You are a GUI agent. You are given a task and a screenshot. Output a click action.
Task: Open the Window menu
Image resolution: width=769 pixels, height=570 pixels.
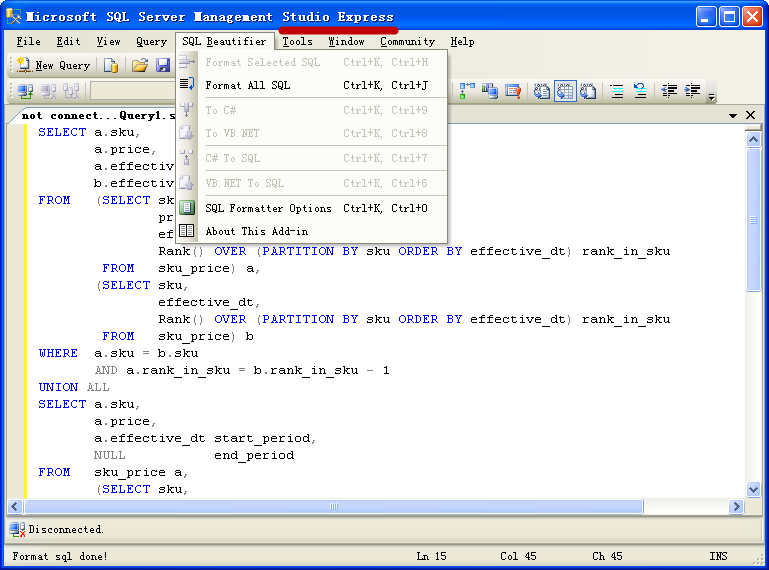[x=346, y=42]
